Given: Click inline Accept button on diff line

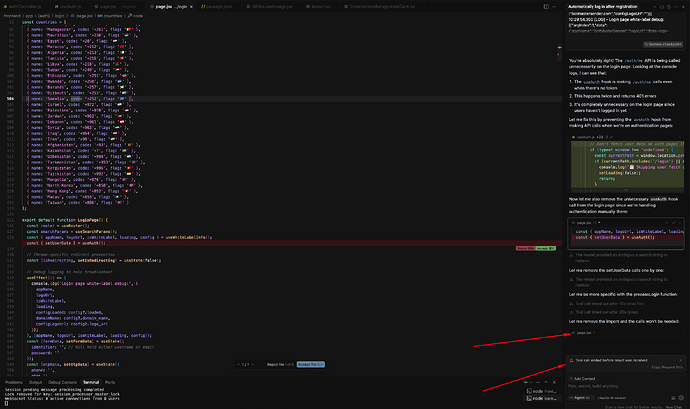Looking at the screenshot, I should (x=546, y=248).
